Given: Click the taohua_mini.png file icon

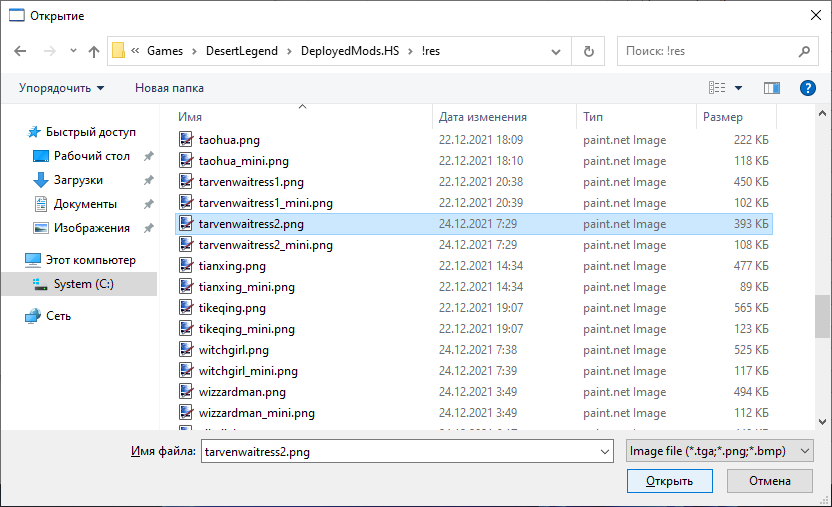Looking at the screenshot, I should coord(186,161).
